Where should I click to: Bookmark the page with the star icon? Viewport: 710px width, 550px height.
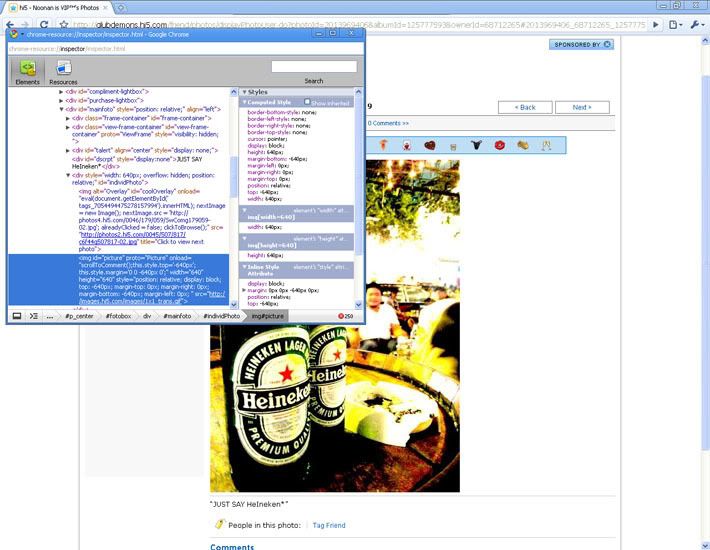(x=64, y=25)
